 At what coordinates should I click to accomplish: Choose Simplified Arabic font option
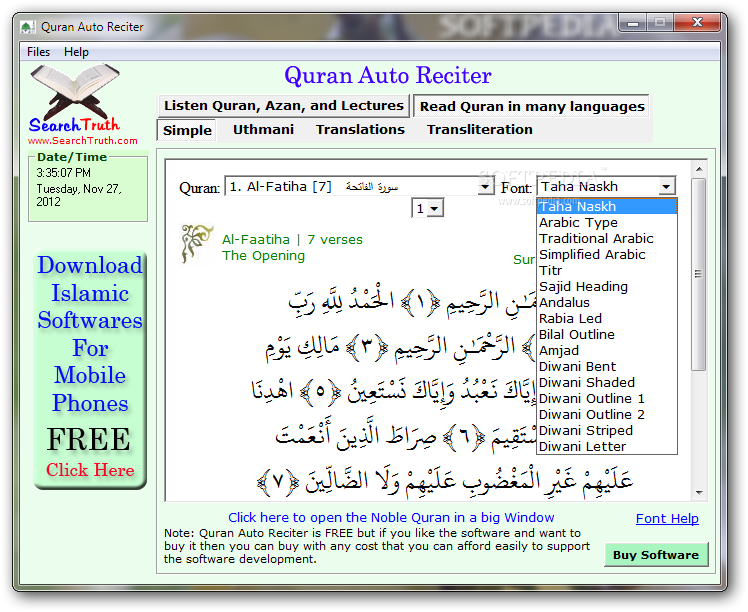click(607, 255)
